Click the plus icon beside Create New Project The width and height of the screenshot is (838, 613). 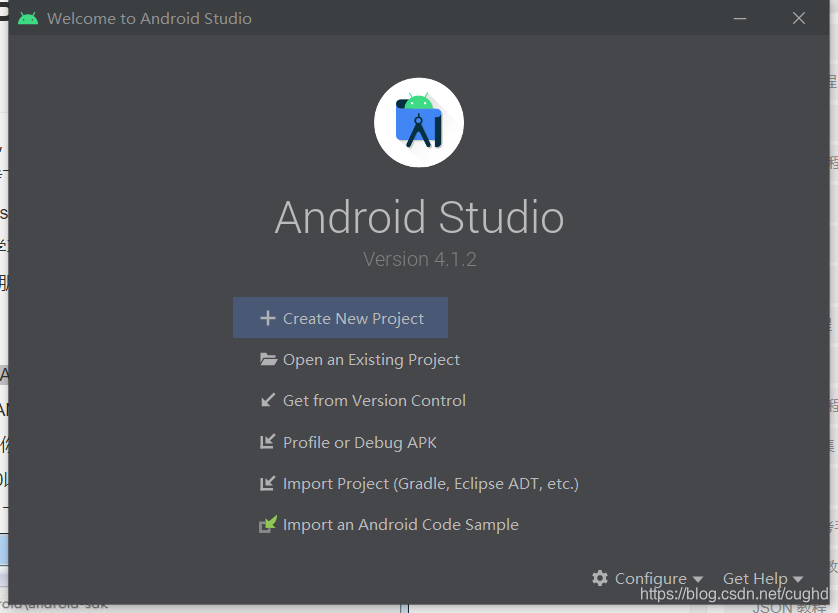pos(268,319)
